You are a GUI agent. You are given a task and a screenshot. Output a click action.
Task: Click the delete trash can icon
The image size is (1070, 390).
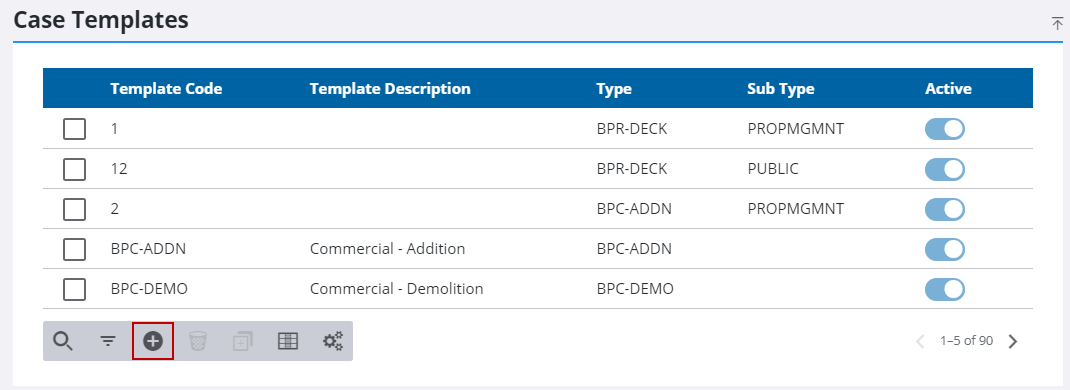tap(197, 341)
